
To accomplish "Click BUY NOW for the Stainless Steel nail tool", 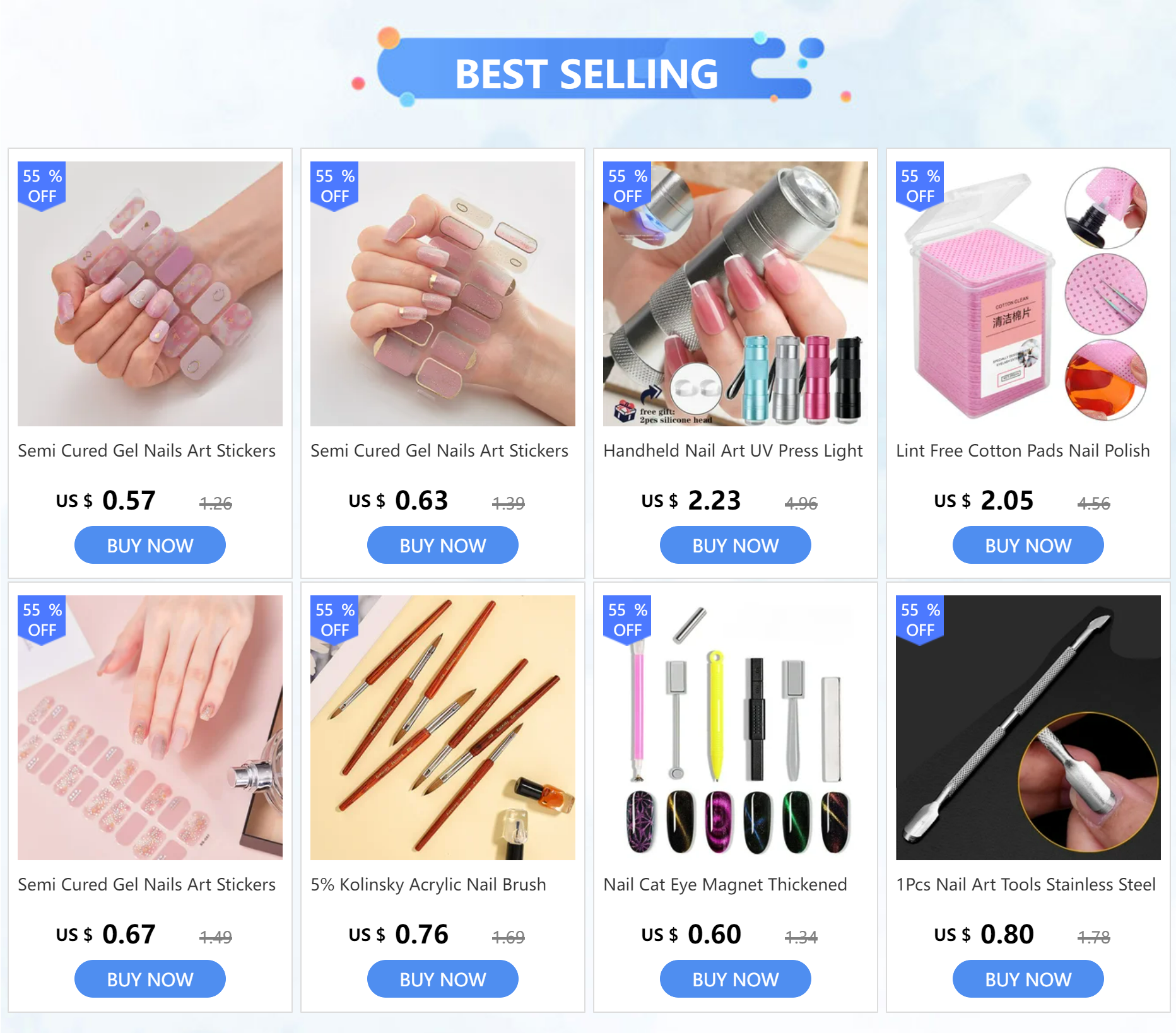I will coord(1028,979).
